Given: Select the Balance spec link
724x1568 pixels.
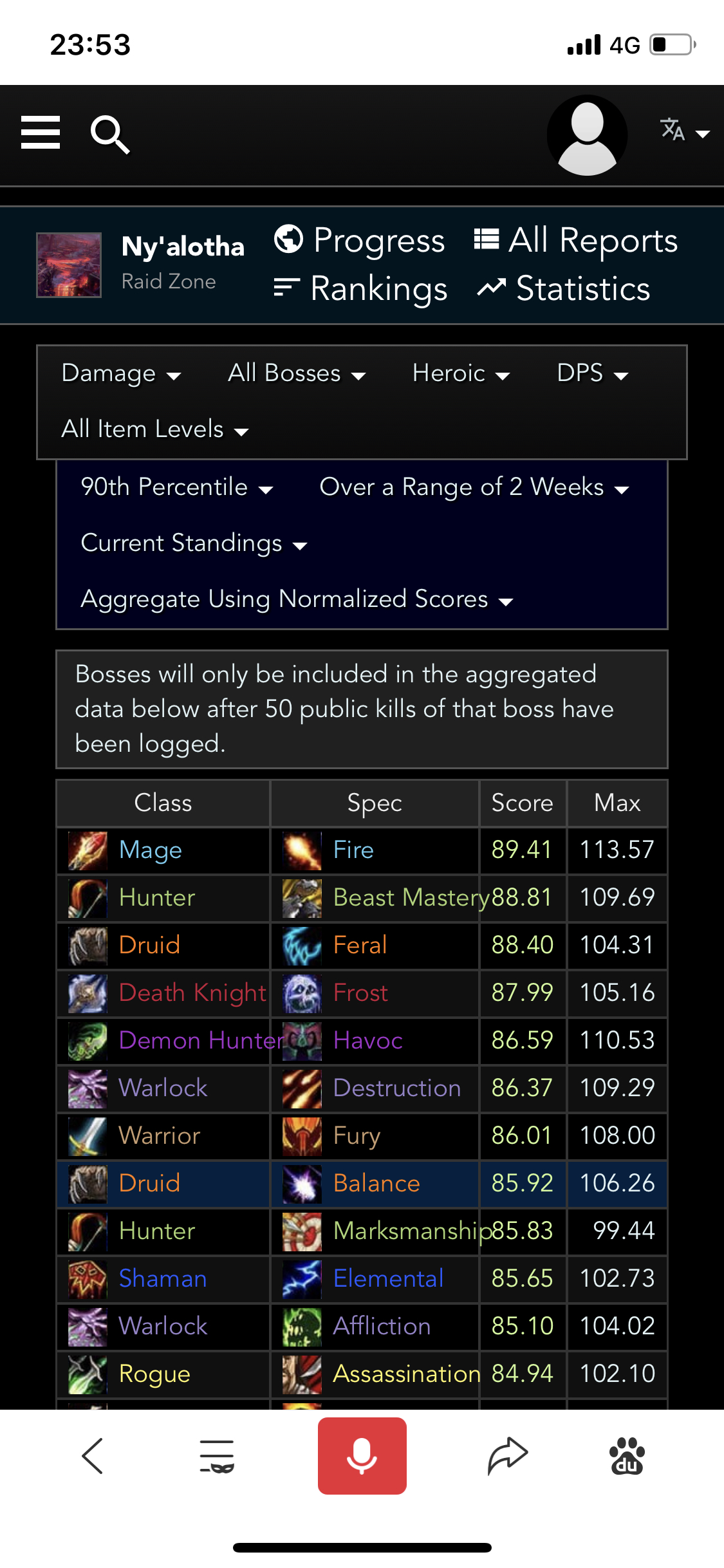Looking at the screenshot, I should 376,1184.
